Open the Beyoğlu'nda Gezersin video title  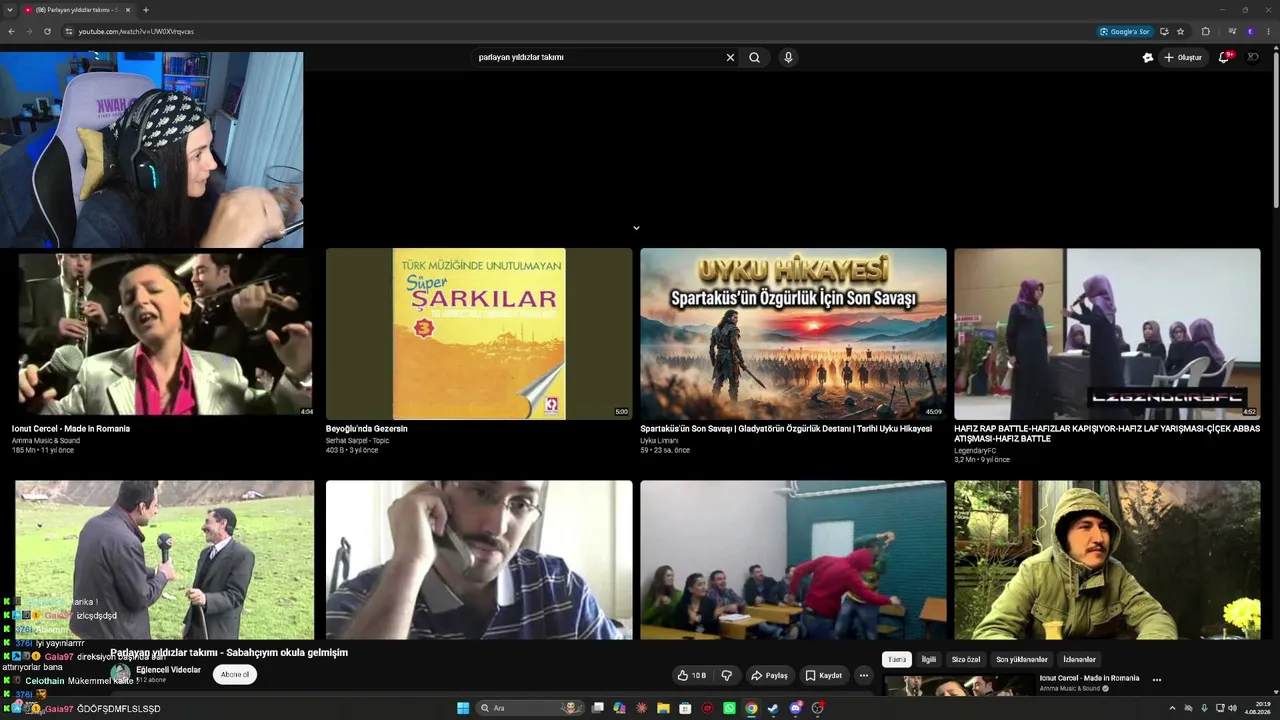367,429
